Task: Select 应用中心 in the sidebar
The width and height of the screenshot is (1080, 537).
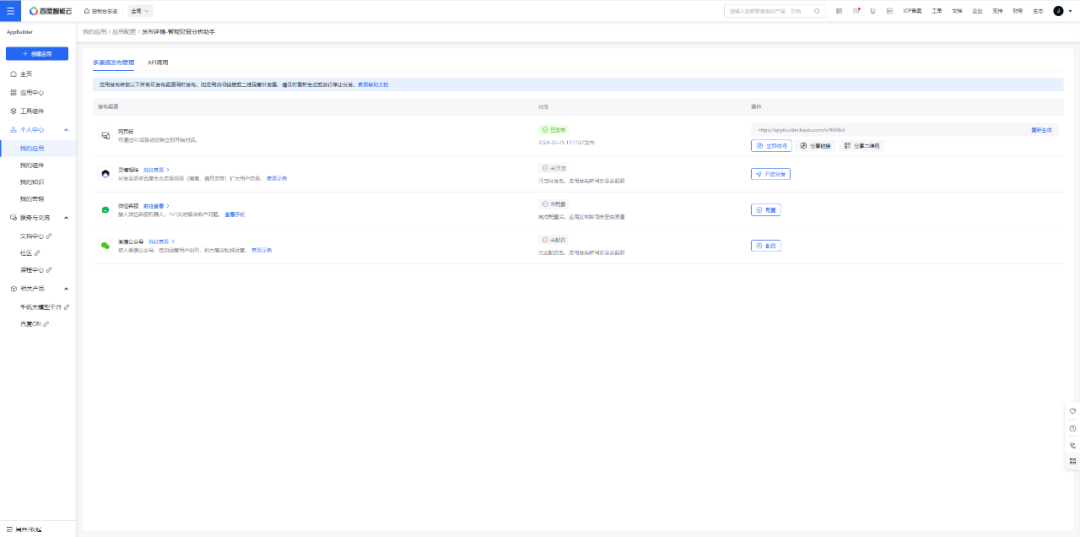Action: tap(32, 92)
